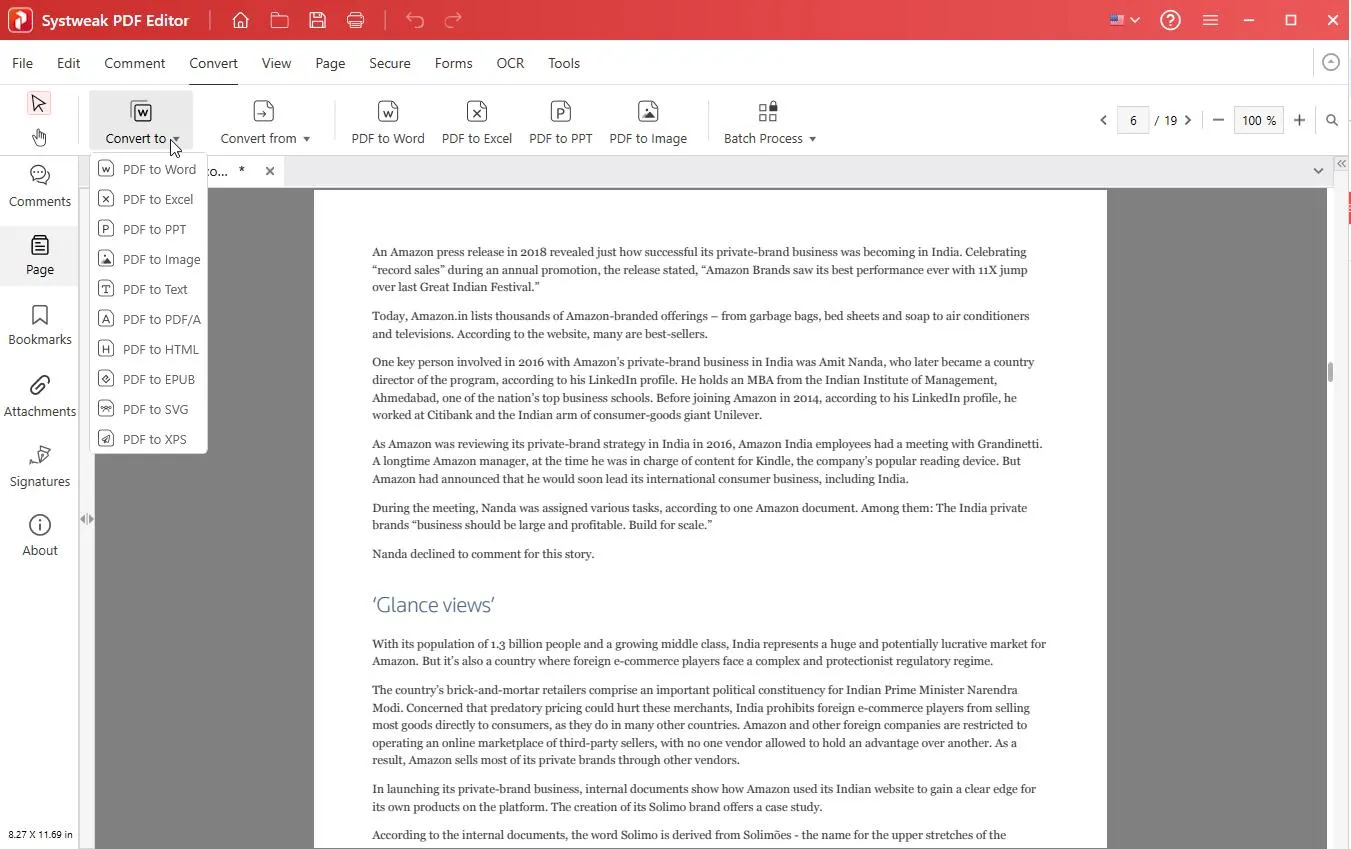Screen dimensions: 1351x849
Task: Click the zoom in plus button
Action: click(x=1299, y=120)
